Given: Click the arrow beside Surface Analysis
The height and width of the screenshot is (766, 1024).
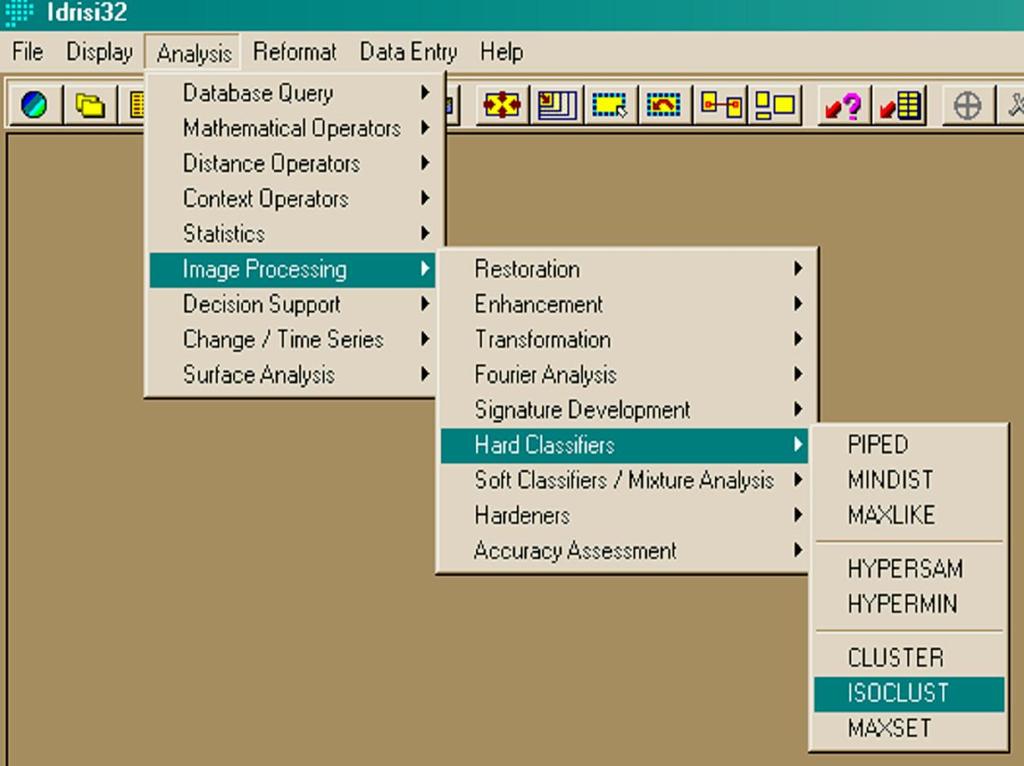Looking at the screenshot, I should (425, 374).
